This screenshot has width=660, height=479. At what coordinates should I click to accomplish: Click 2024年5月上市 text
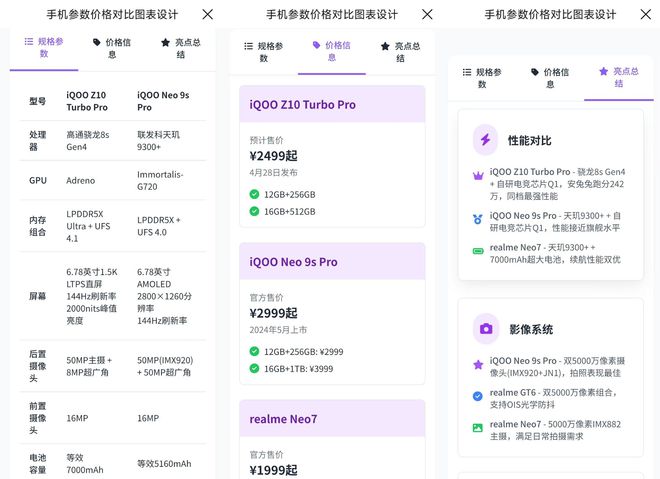278,330
